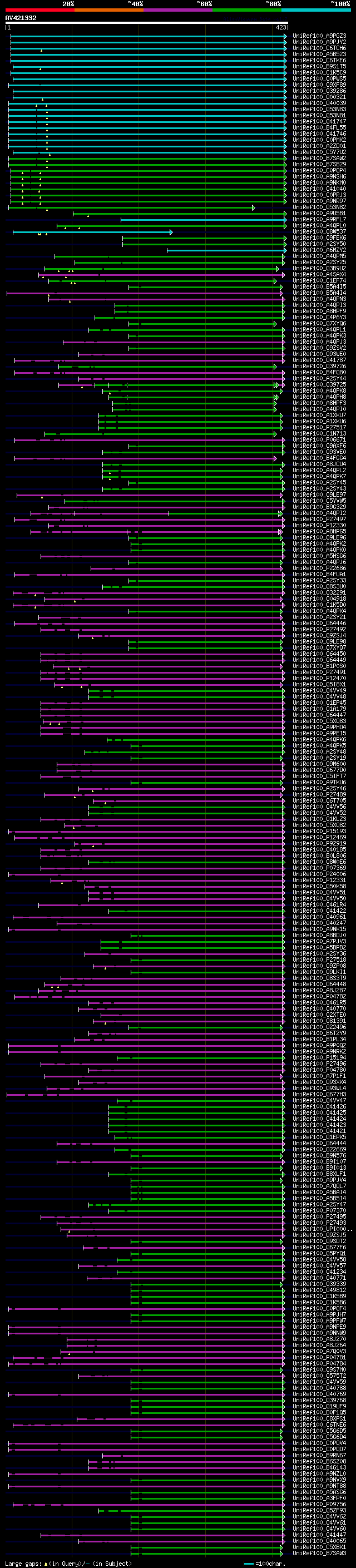This screenshot has width=356, height=1568.
Task: Click the purple ~60% identity legend segment
Action: pos(177,10)
